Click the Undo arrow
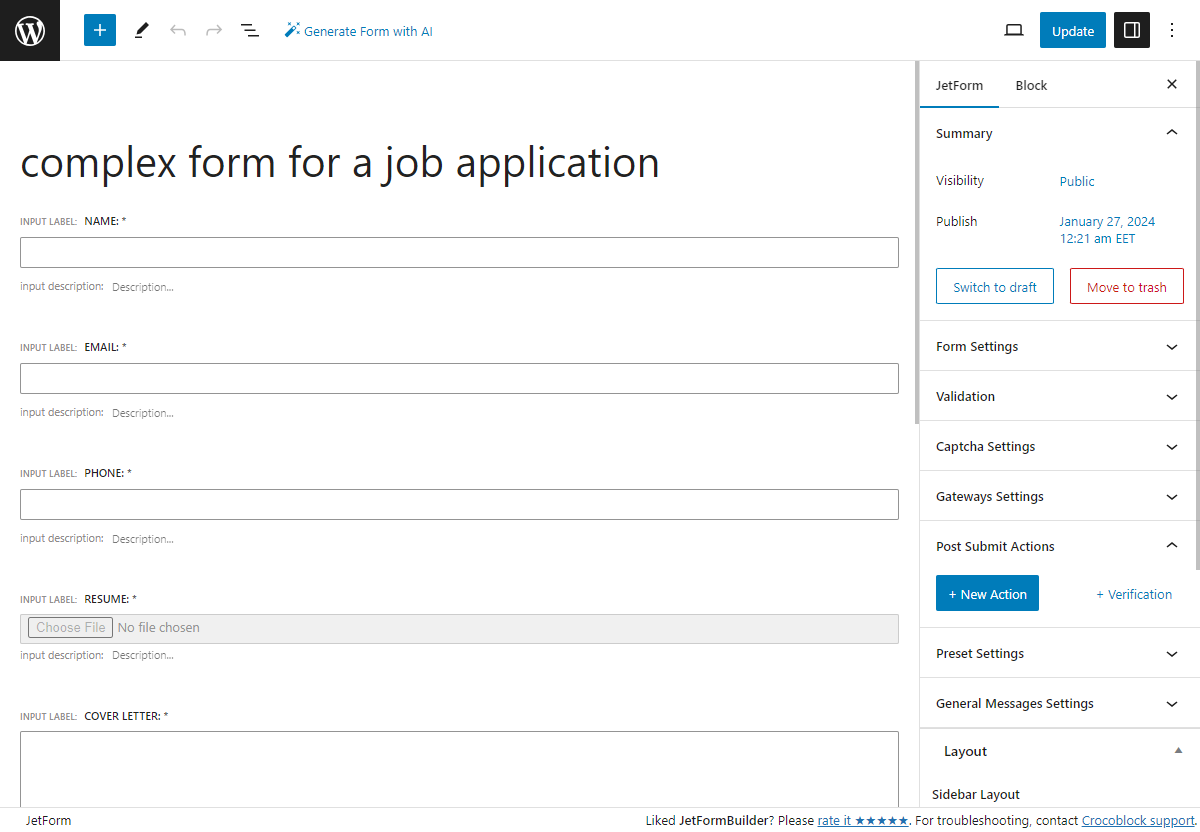This screenshot has height=832, width=1200. coord(178,30)
